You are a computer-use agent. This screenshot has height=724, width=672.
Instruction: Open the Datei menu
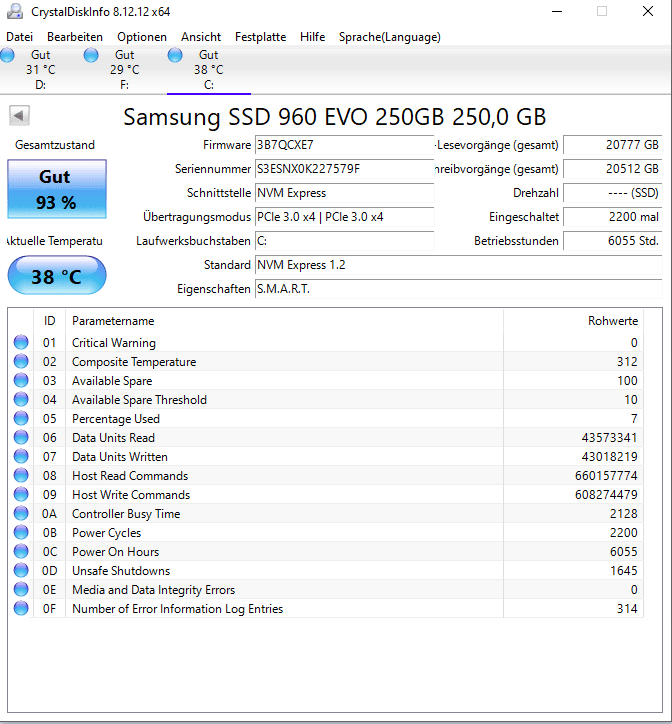(19, 37)
